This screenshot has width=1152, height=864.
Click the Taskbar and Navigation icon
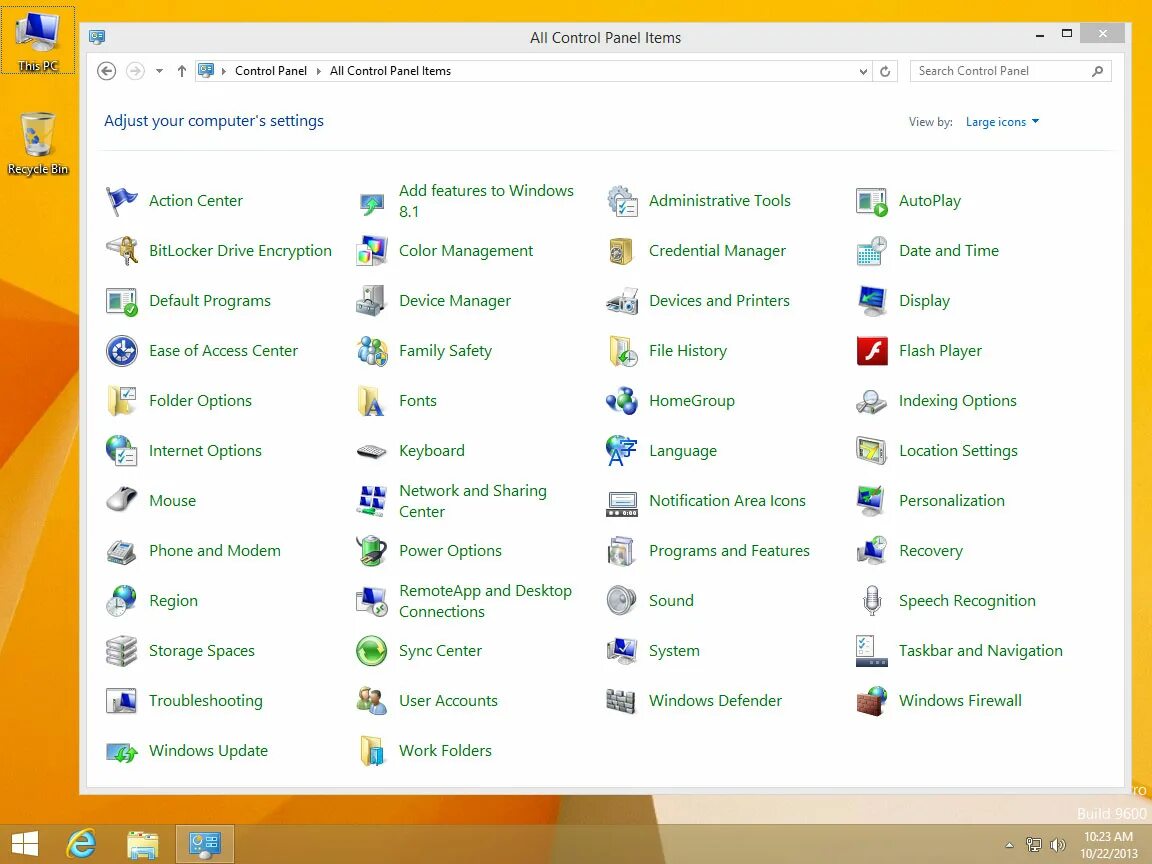pos(872,650)
